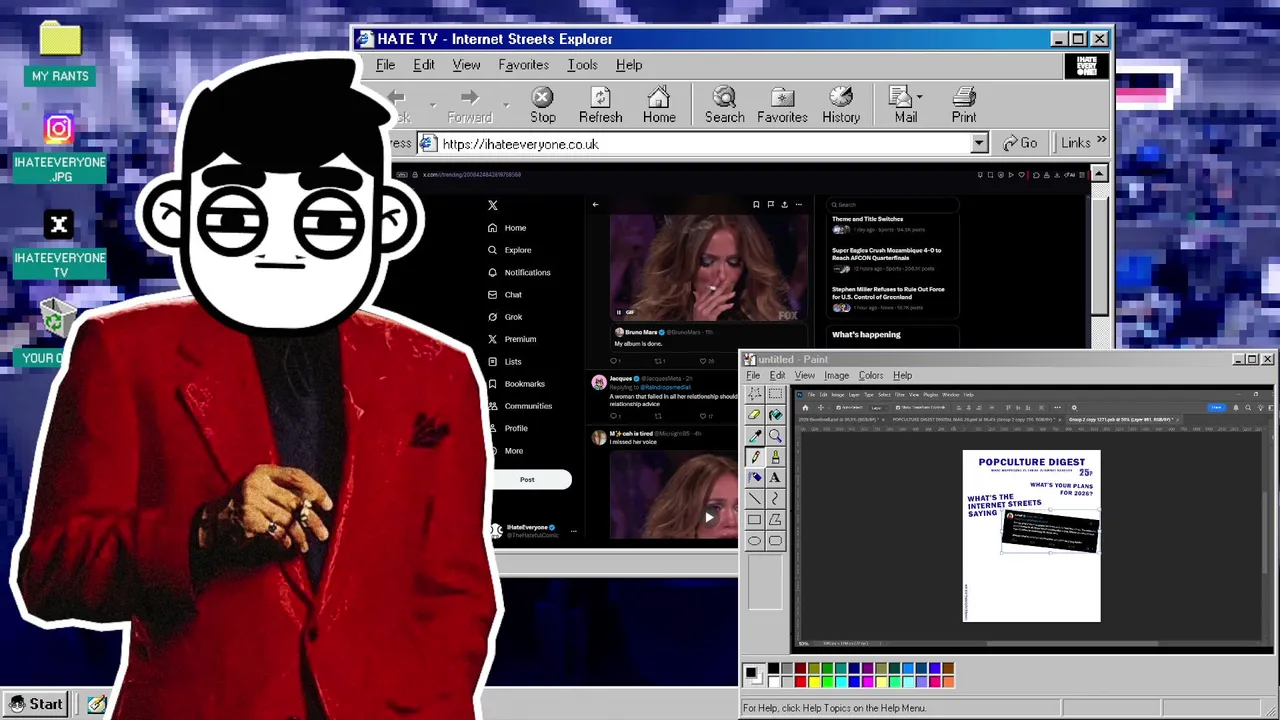Select the rectangular Select tool in Paint

click(x=775, y=393)
